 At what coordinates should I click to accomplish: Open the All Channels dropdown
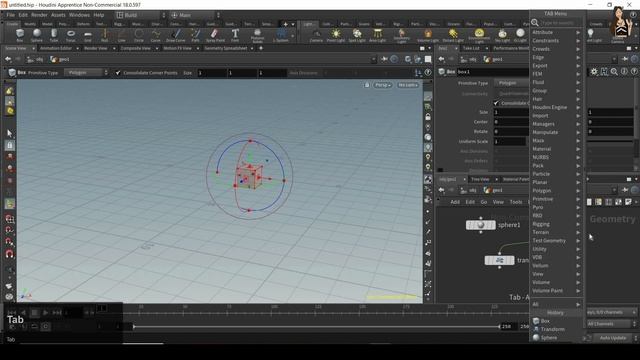611,324
